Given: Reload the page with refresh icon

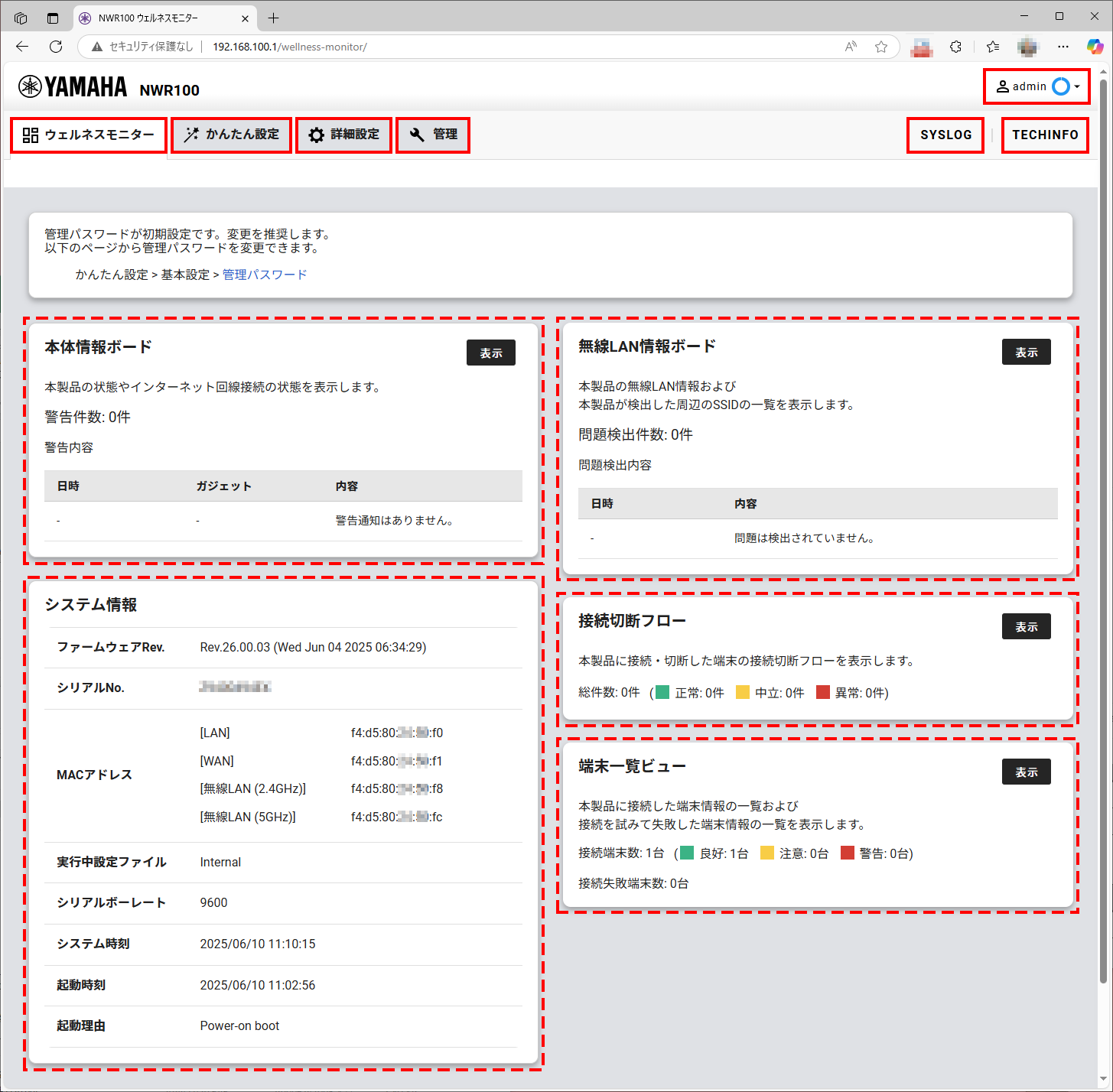Looking at the screenshot, I should click(x=56, y=47).
